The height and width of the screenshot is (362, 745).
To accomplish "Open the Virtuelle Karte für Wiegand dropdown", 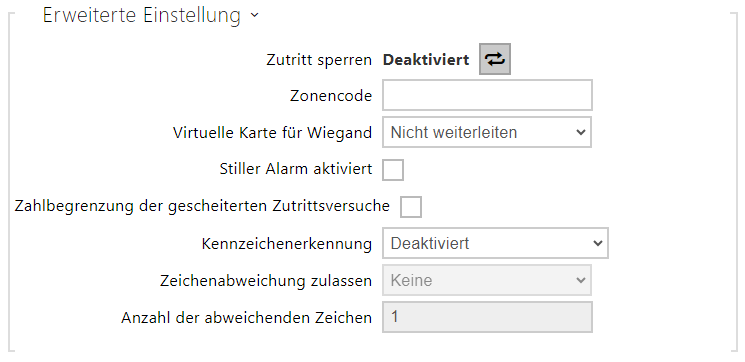I will 487,132.
